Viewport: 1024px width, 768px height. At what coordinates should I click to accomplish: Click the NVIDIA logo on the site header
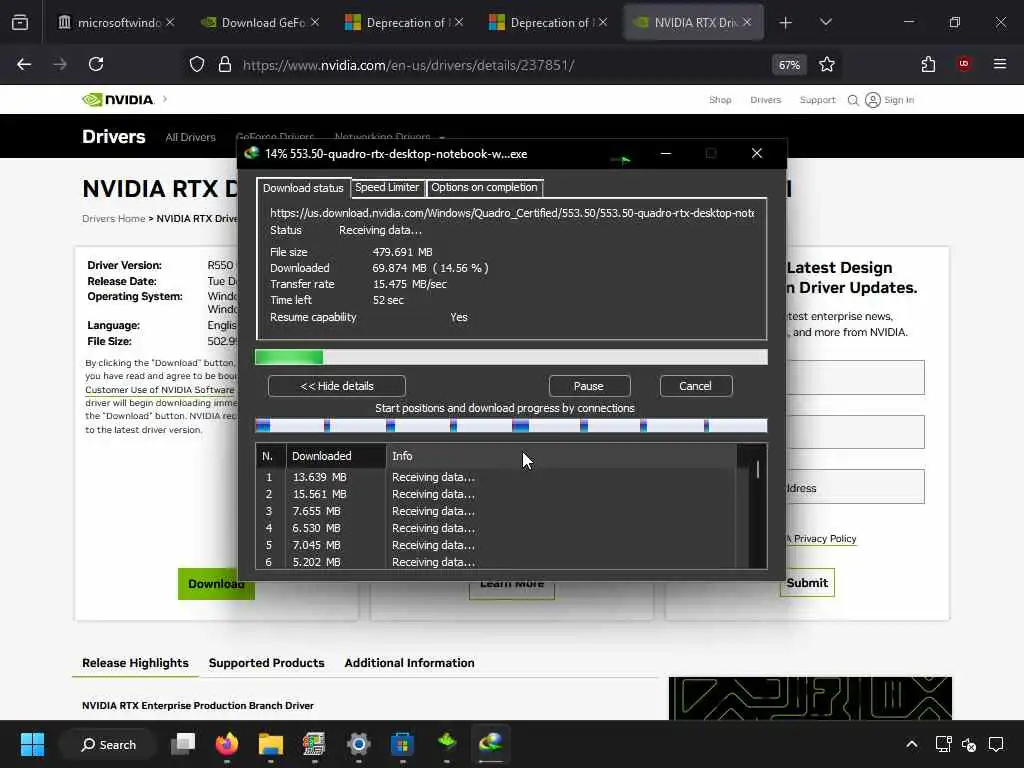[118, 99]
